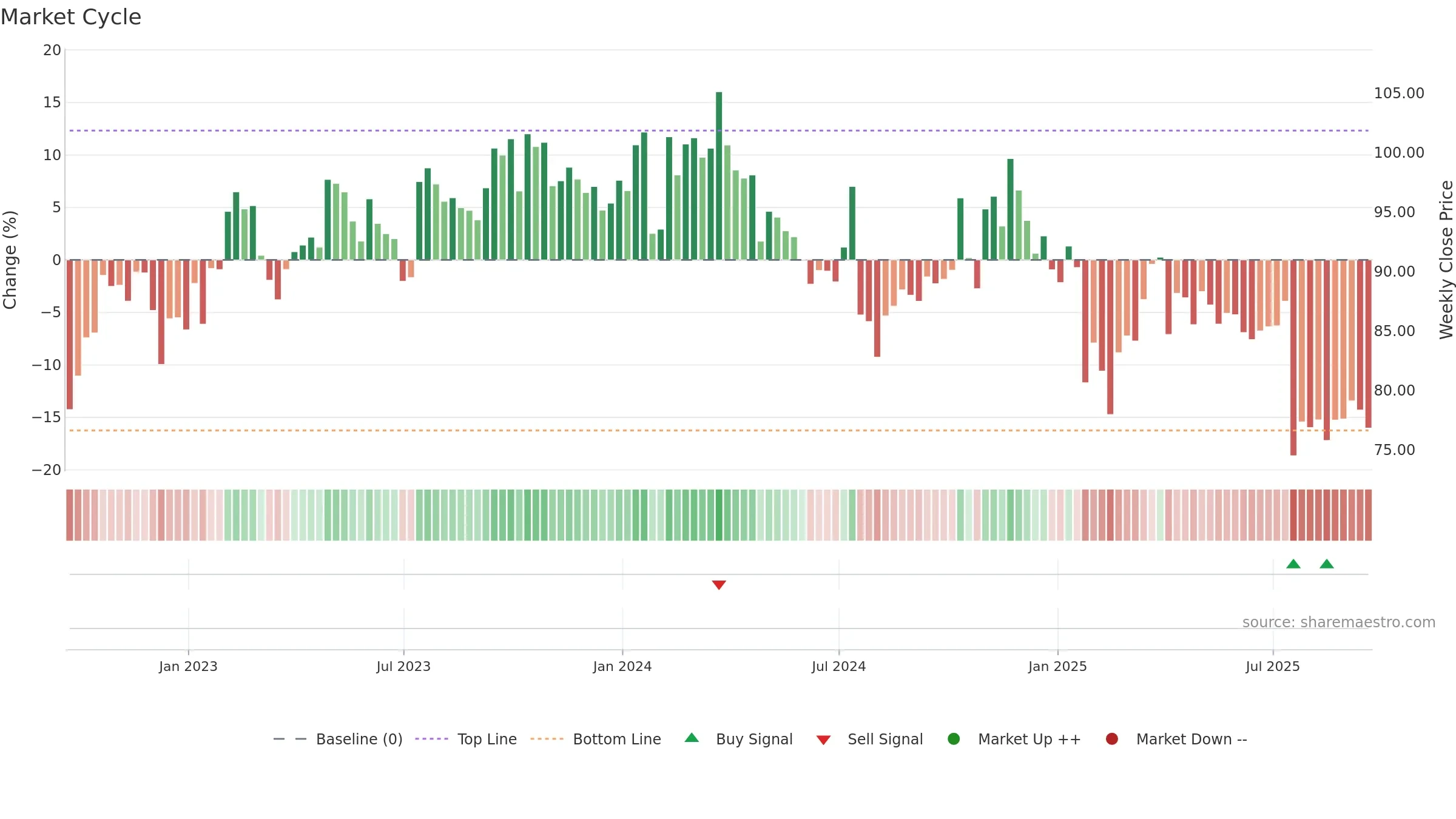
Task: Toggle the Bottom Line legend entry
Action: point(596,739)
